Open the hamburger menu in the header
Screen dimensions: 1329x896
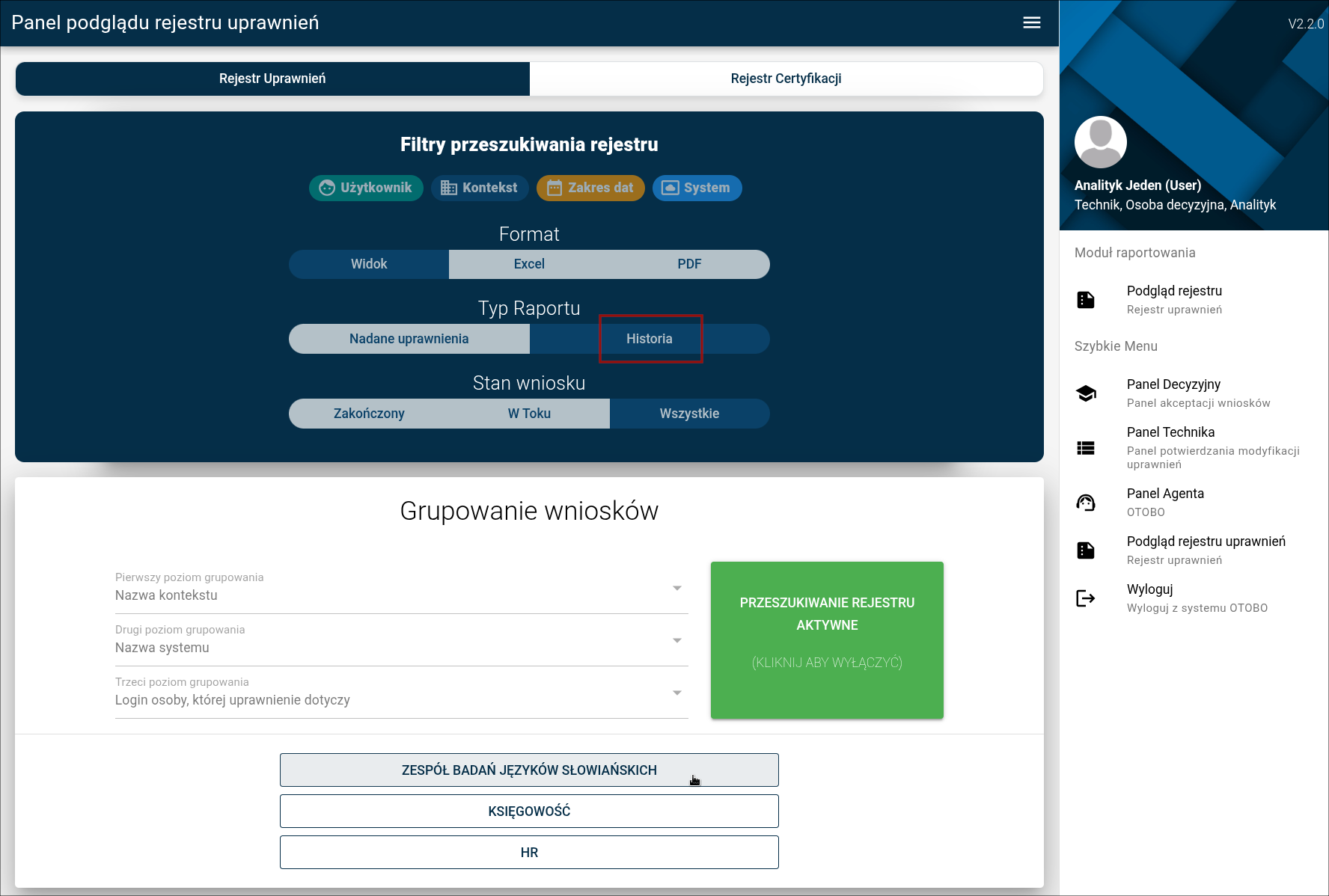coord(1031,22)
